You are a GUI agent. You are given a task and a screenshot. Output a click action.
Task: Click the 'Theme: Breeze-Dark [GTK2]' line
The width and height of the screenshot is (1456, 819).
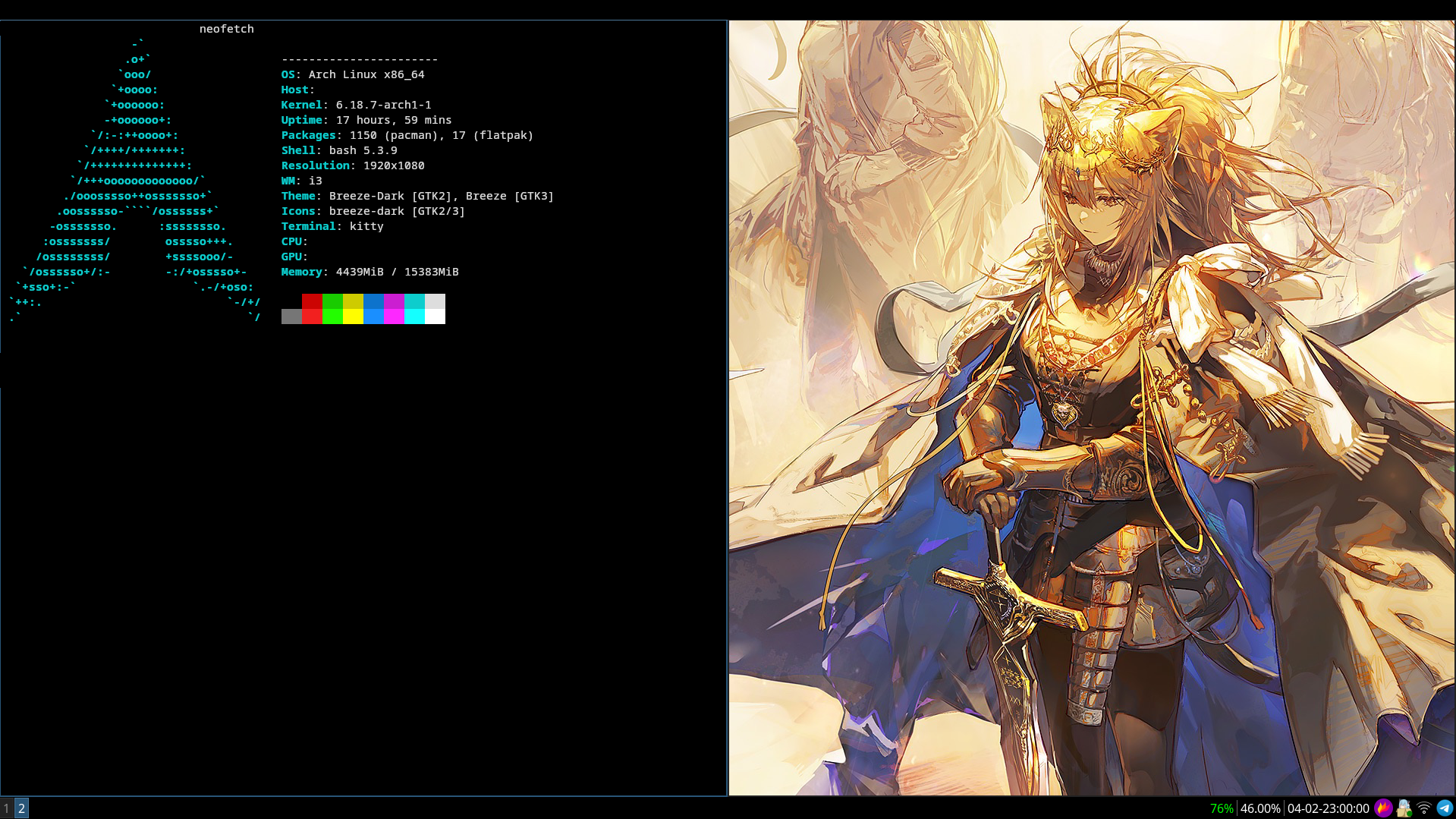click(x=417, y=196)
